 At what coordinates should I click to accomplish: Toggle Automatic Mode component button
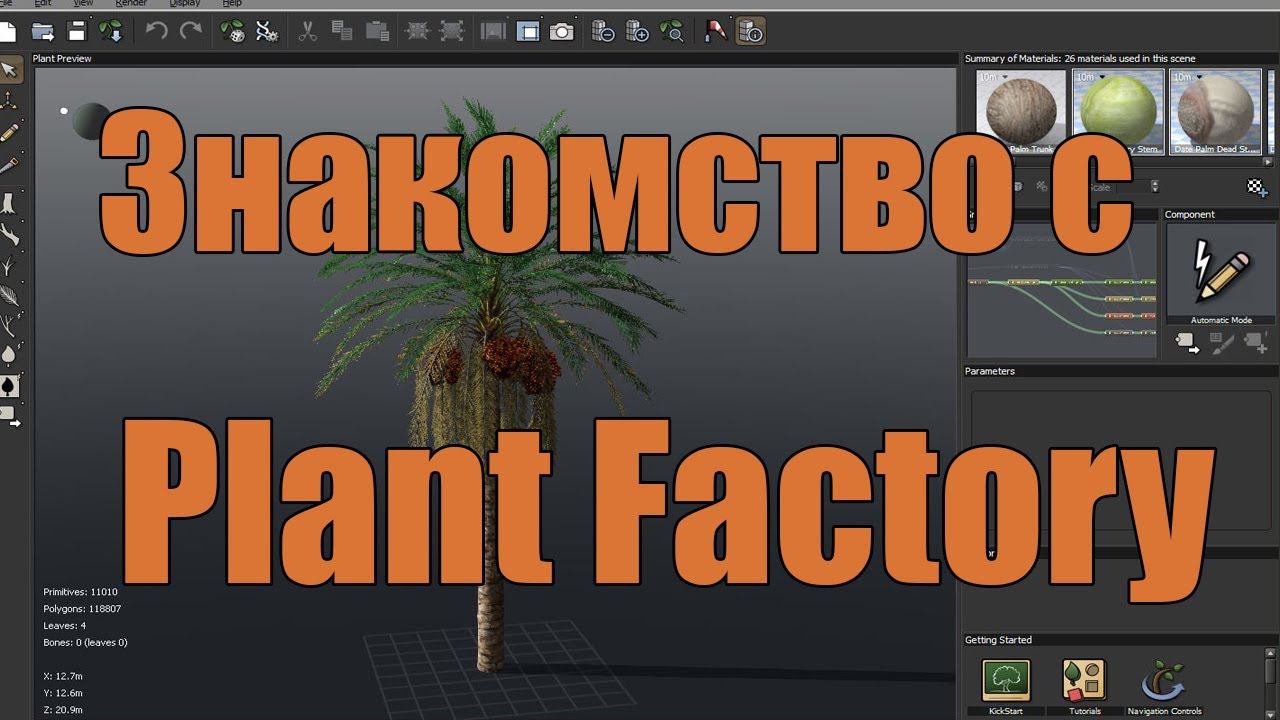click(x=1221, y=274)
